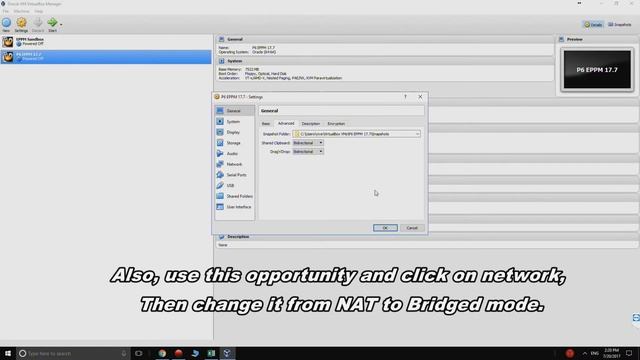Open Chrome from taskbar
The width and height of the screenshot is (640, 360).
tap(162, 353)
